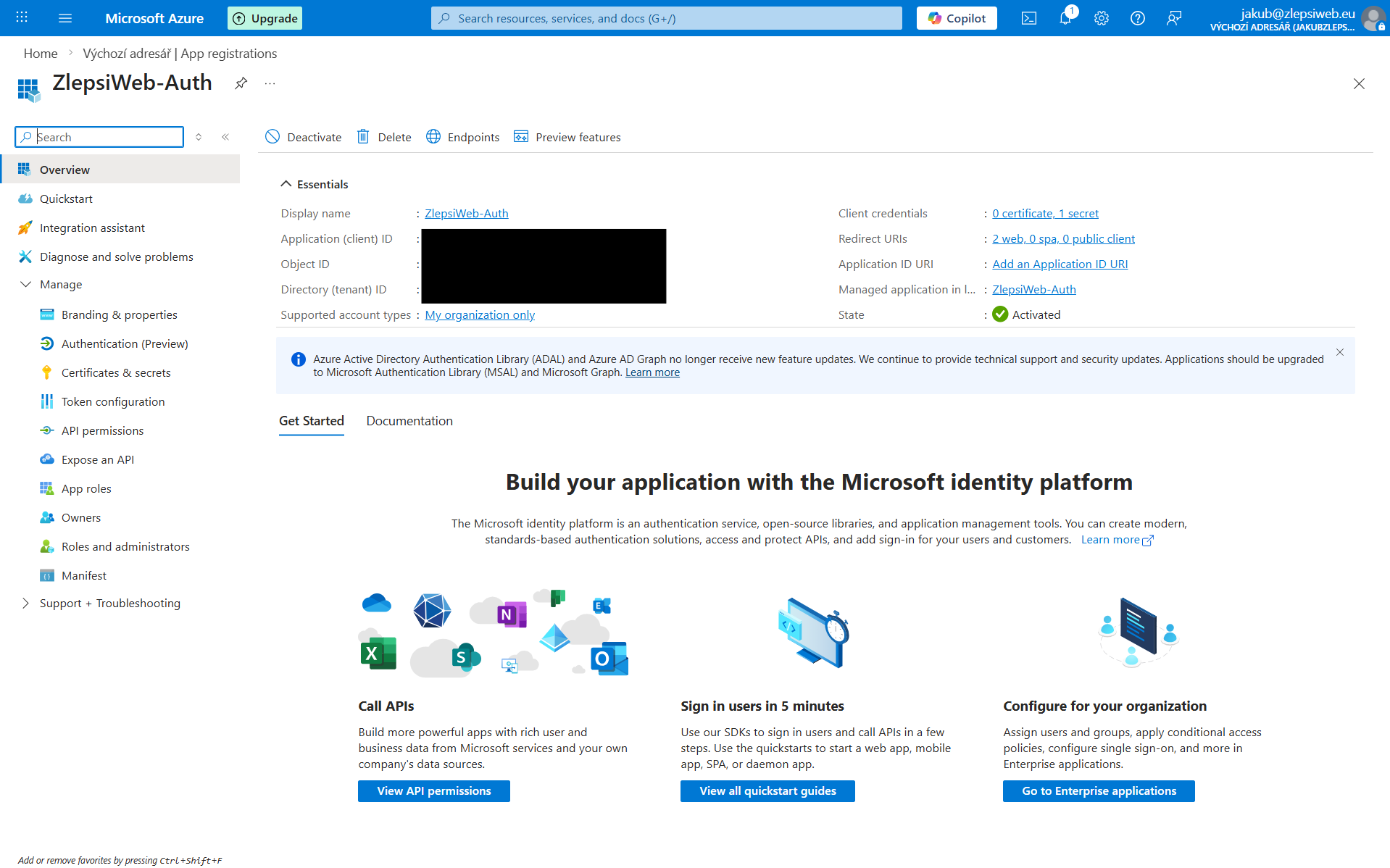View notifications bell

click(x=1065, y=18)
